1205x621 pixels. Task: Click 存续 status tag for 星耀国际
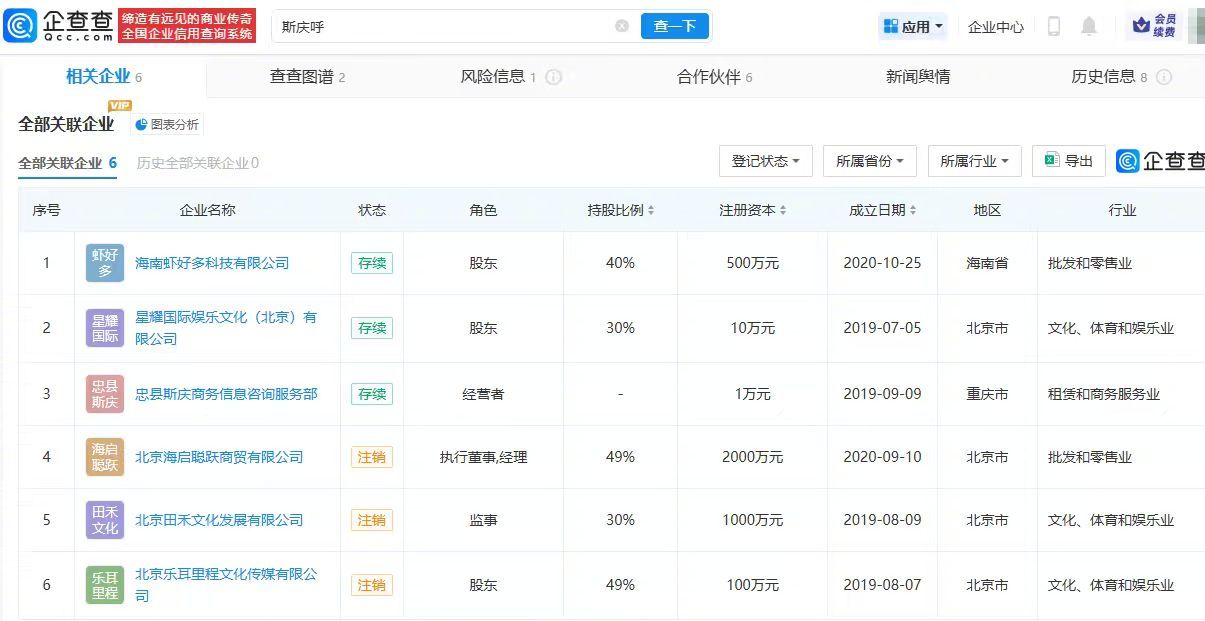click(x=372, y=328)
